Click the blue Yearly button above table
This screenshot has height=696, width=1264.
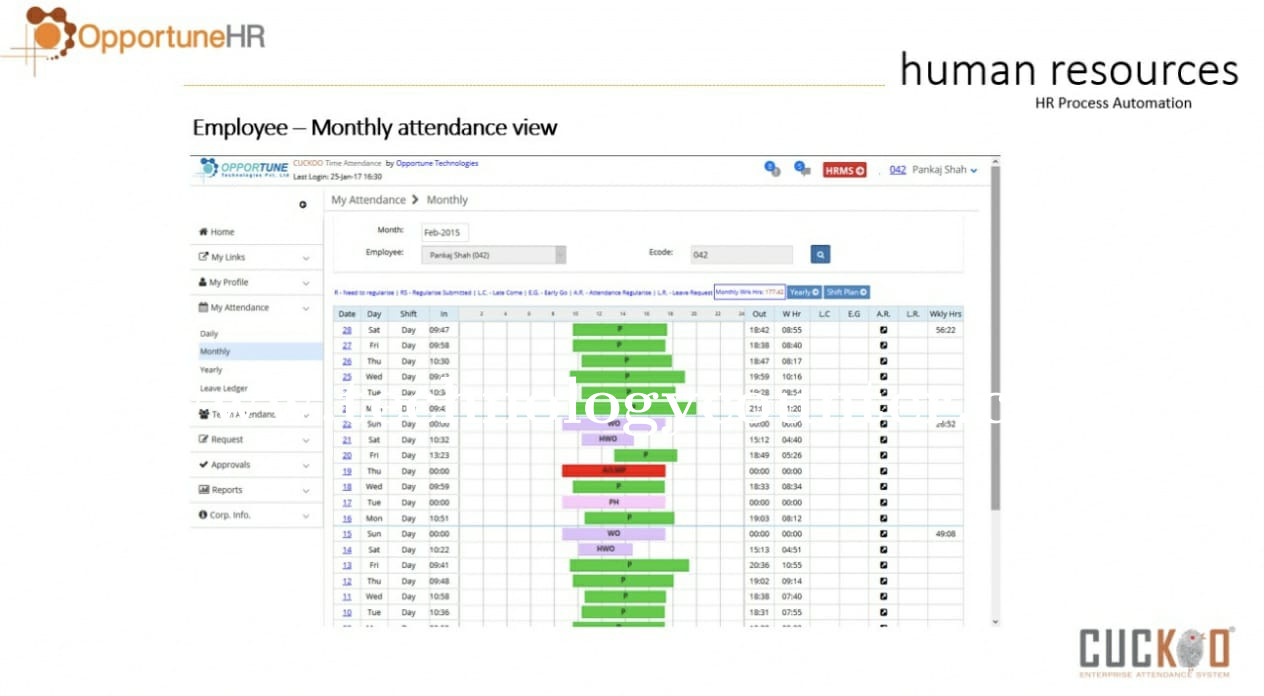(x=804, y=292)
